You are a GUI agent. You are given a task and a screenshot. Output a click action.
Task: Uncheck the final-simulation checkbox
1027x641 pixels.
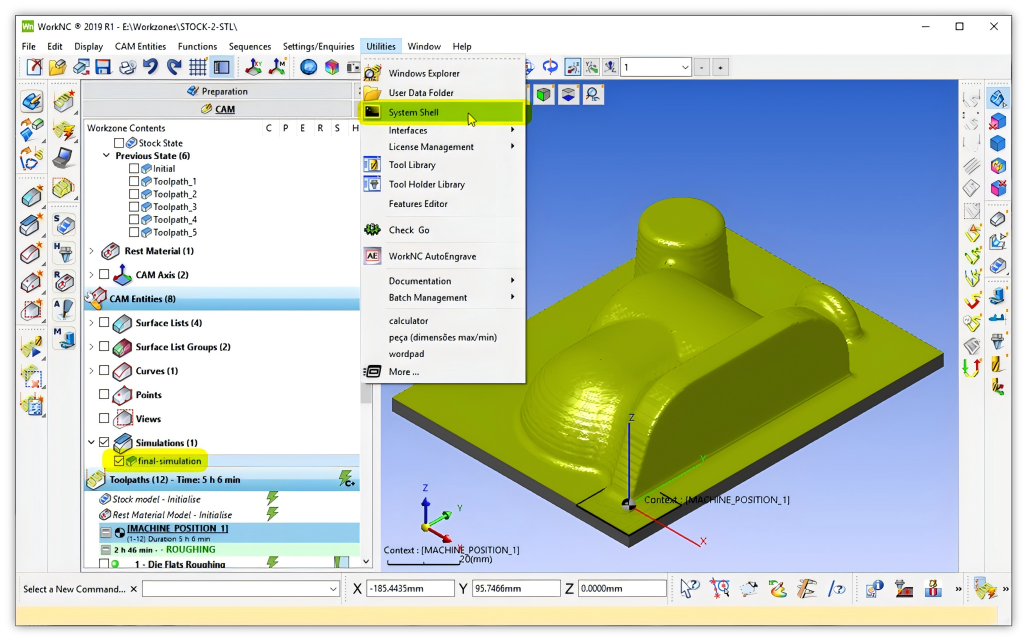click(119, 461)
